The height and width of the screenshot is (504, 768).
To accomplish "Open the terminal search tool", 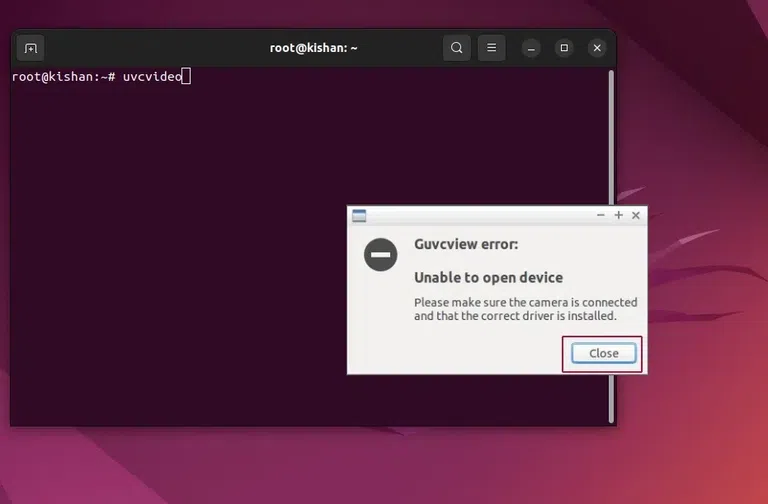I will tap(456, 48).
